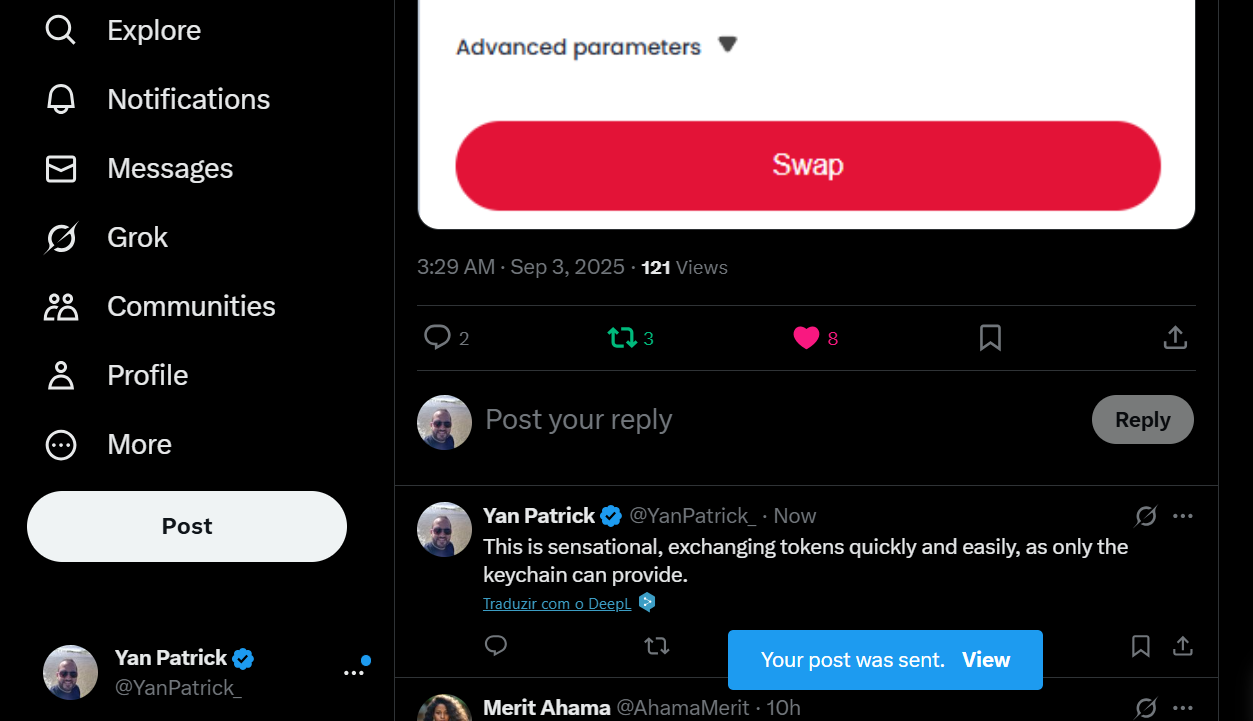Bookmark the main post
1253x721 pixels.
coord(990,338)
